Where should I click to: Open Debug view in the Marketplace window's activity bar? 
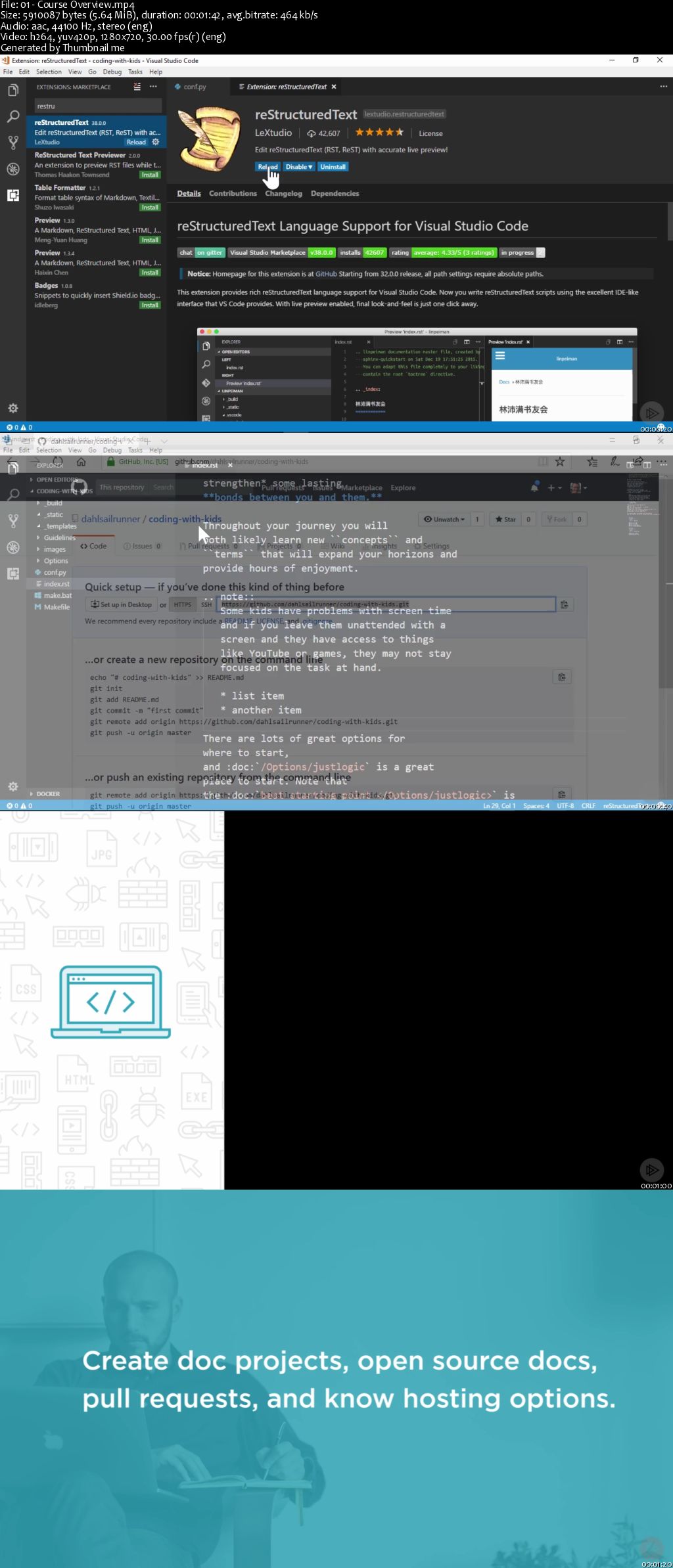[x=13, y=169]
